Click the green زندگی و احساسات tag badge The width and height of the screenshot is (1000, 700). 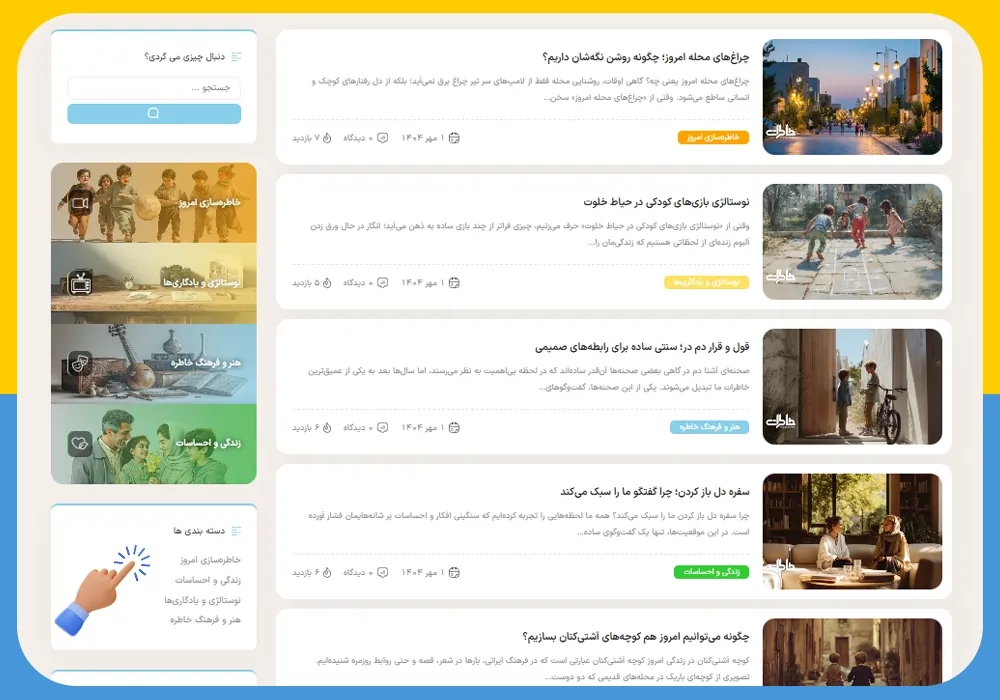tap(711, 572)
